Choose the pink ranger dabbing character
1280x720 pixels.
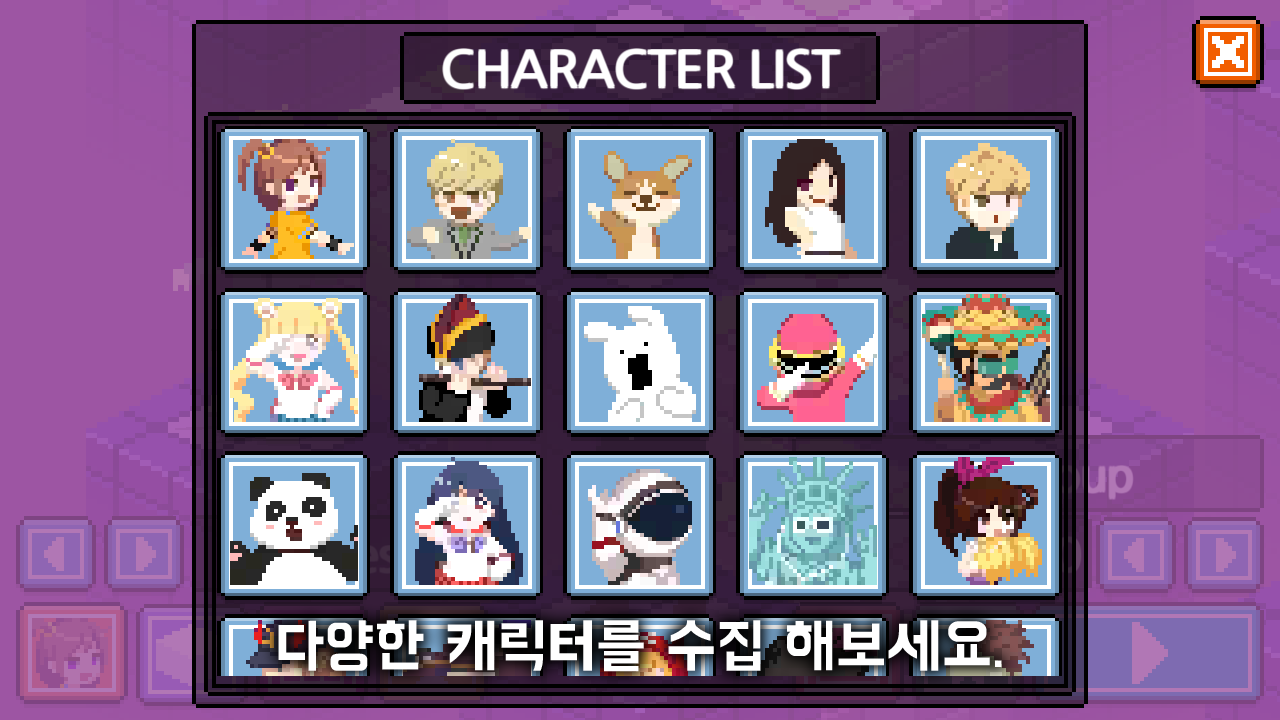pos(813,362)
